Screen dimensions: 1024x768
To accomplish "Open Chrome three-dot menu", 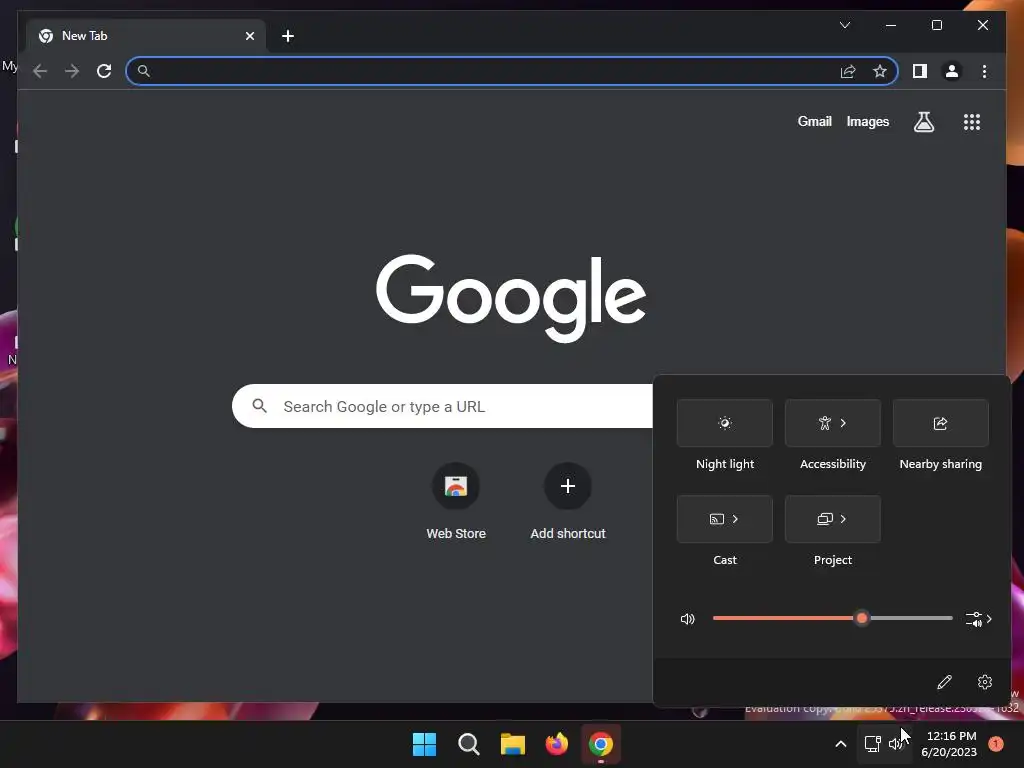I will coord(984,71).
